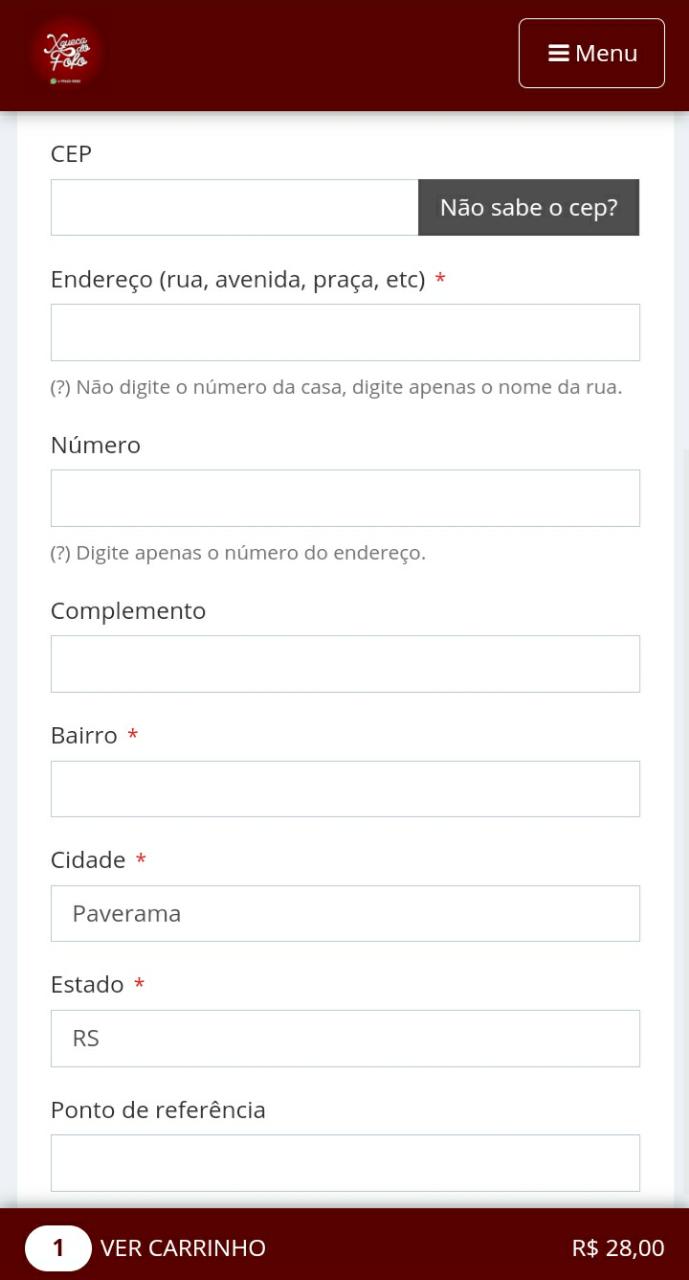
Task: Click the Estado field showing RS
Action: coord(345,1038)
